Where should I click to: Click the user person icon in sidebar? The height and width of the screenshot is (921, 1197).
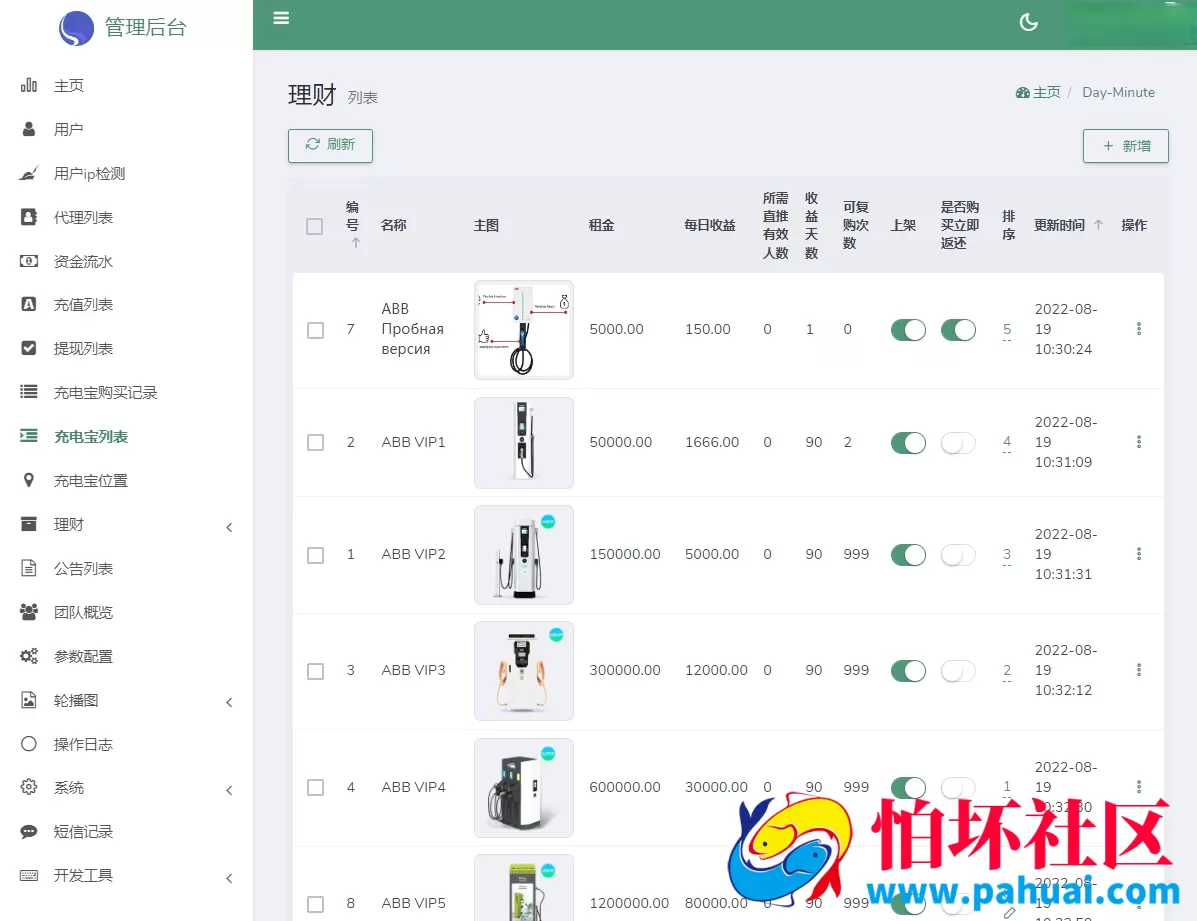pos(28,129)
